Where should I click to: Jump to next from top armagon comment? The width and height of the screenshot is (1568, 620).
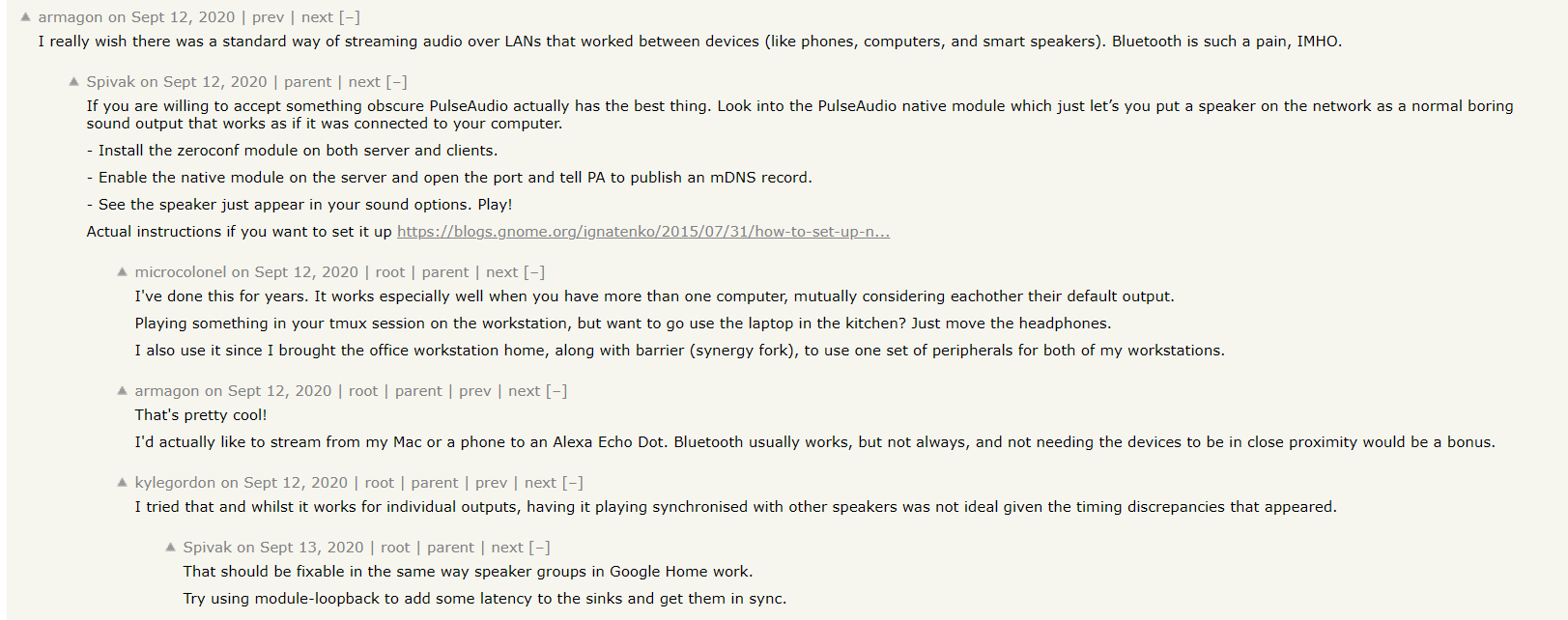click(317, 17)
